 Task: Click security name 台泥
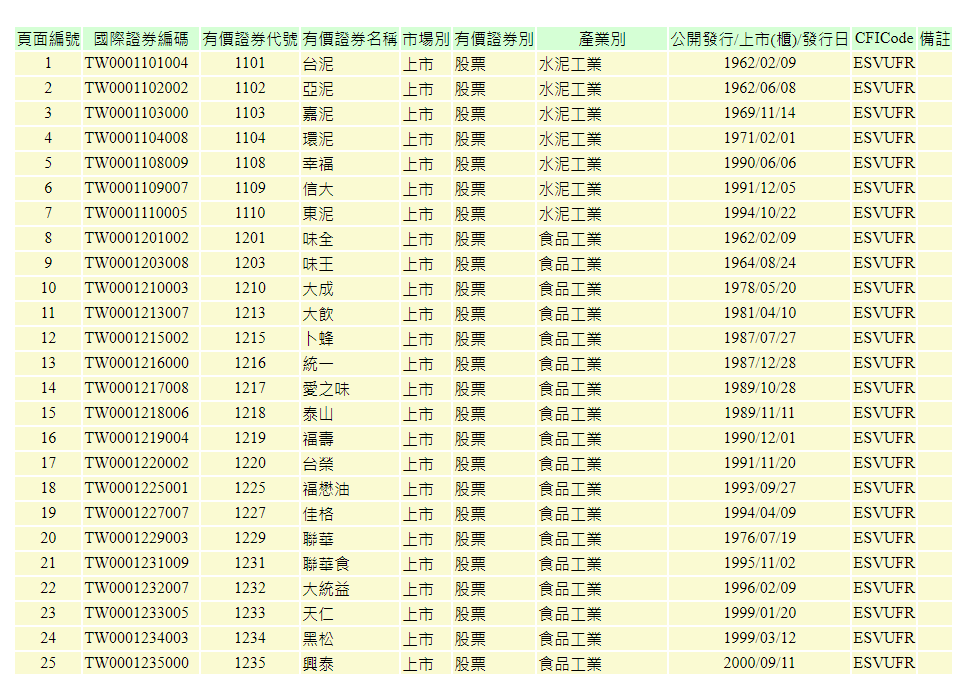click(318, 64)
